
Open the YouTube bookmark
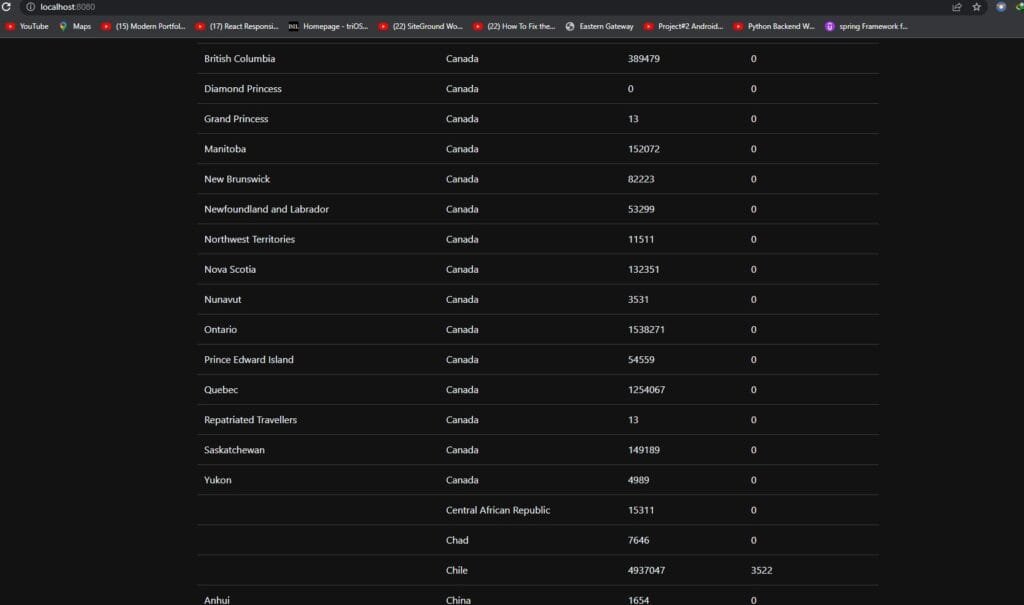(x=27, y=26)
